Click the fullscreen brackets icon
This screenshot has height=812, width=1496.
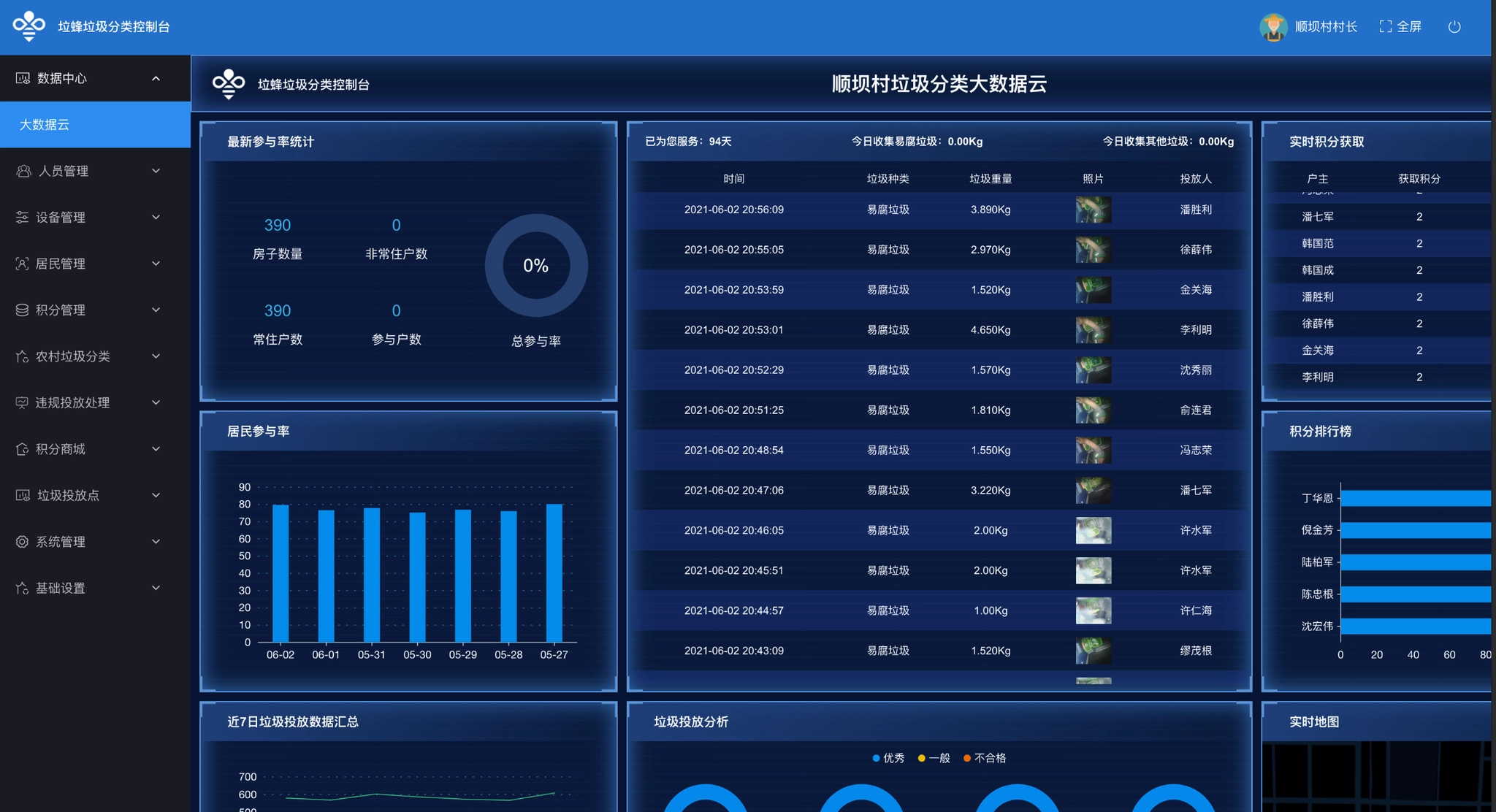1385,27
